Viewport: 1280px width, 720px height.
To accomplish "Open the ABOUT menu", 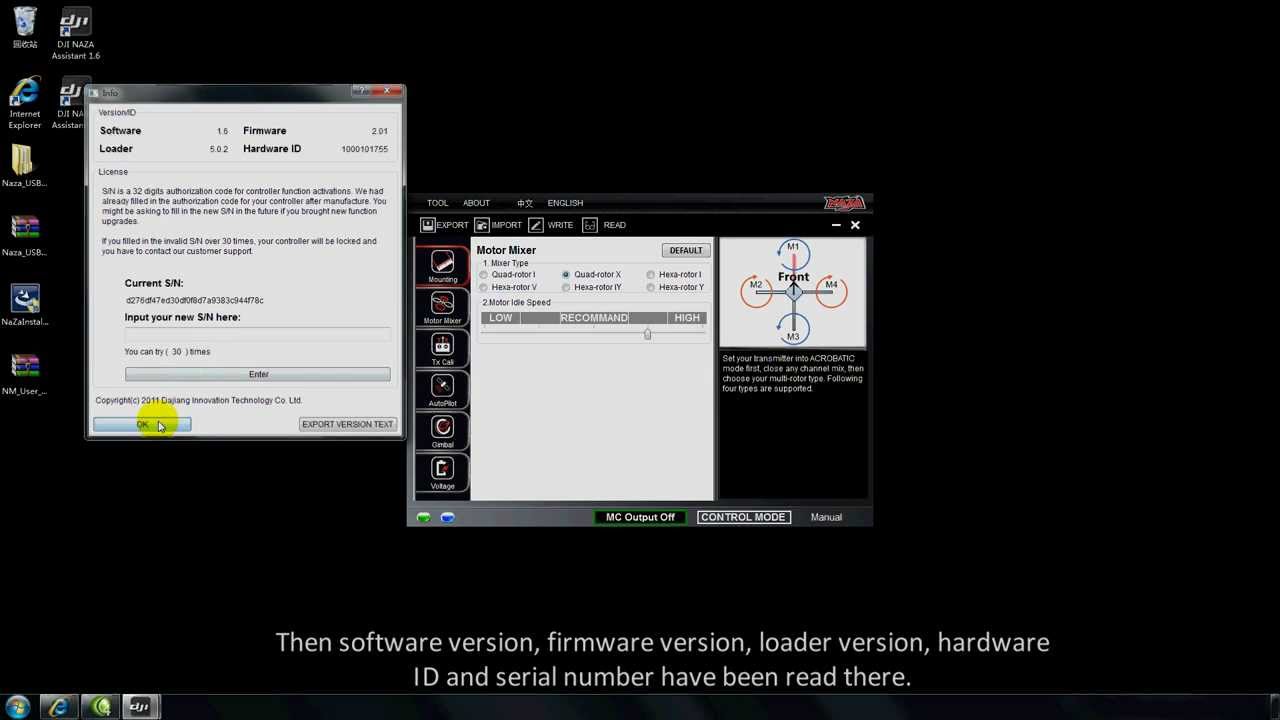I will pos(476,203).
